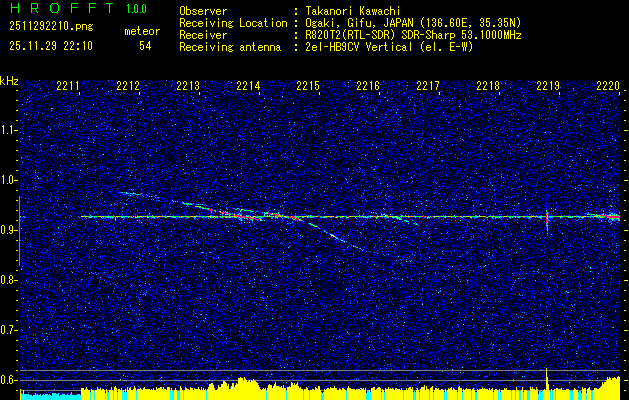Click time marker 2217
The height and width of the screenshot is (400, 629).
[428, 85]
